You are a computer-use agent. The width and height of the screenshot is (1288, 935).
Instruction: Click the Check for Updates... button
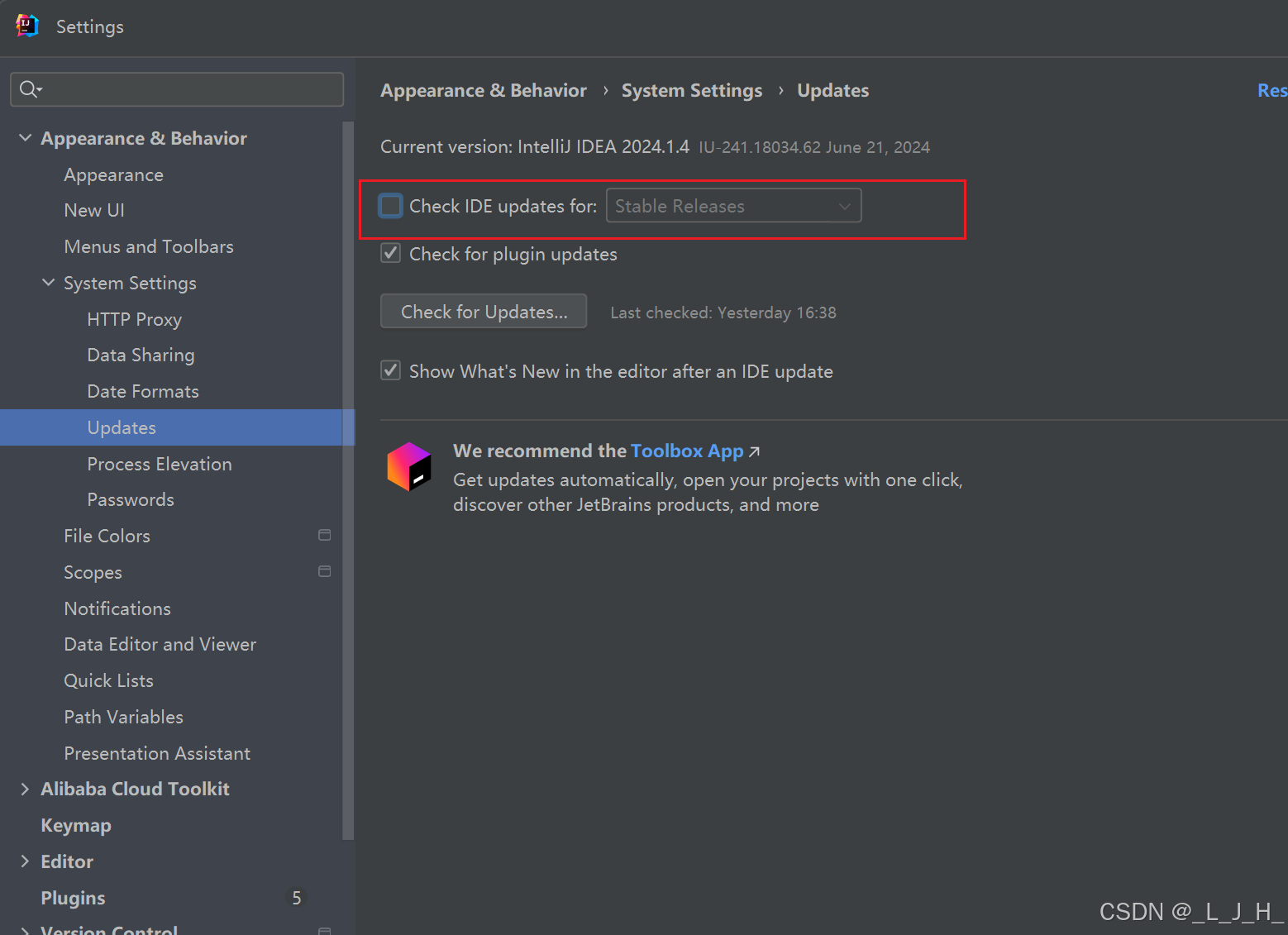pyautogui.click(x=484, y=312)
